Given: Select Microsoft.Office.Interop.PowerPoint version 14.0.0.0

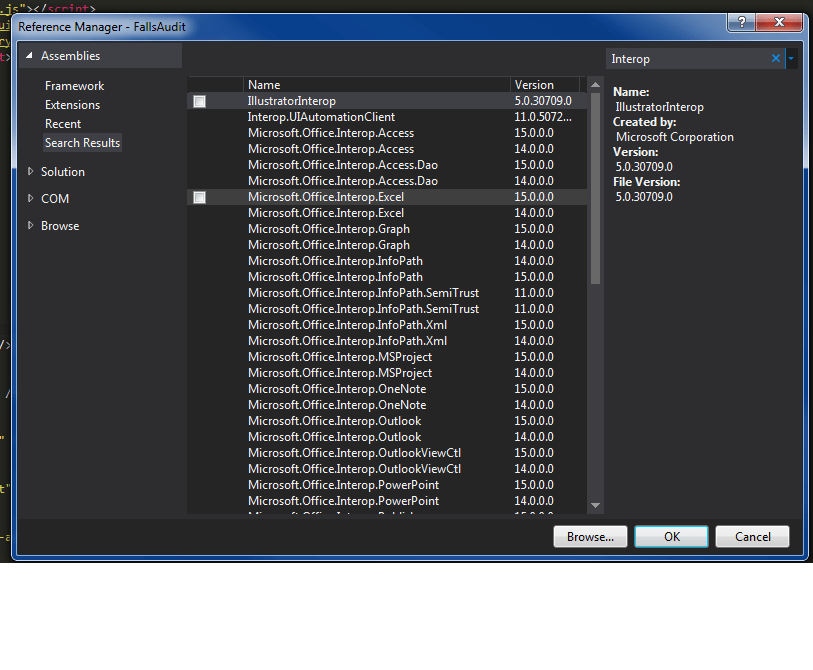Looking at the screenshot, I should pyautogui.click(x=387, y=501).
